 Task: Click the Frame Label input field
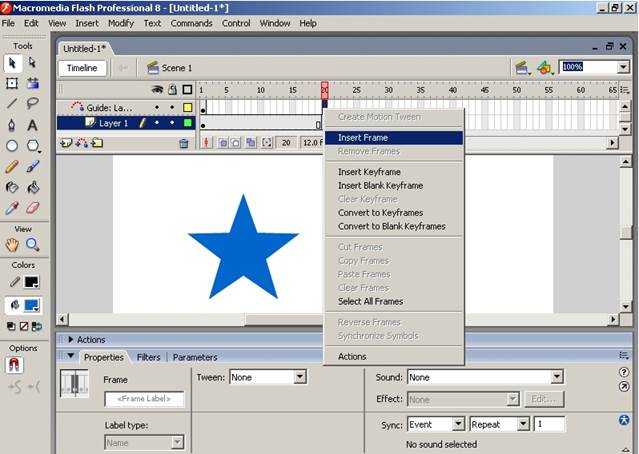click(x=144, y=399)
